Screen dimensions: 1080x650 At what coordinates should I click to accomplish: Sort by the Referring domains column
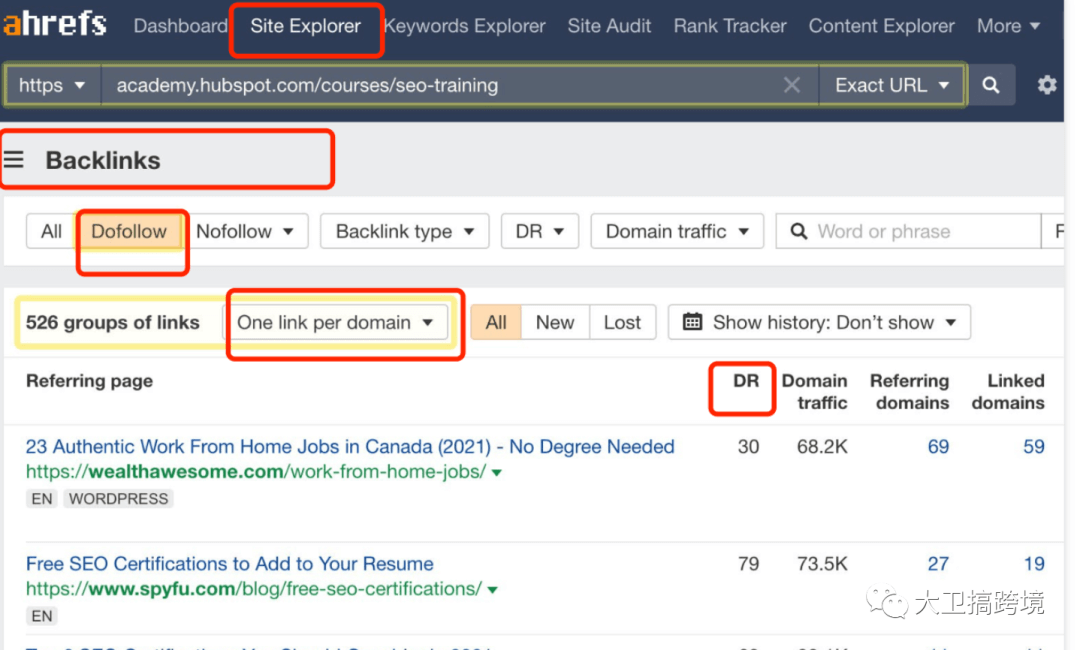point(909,392)
